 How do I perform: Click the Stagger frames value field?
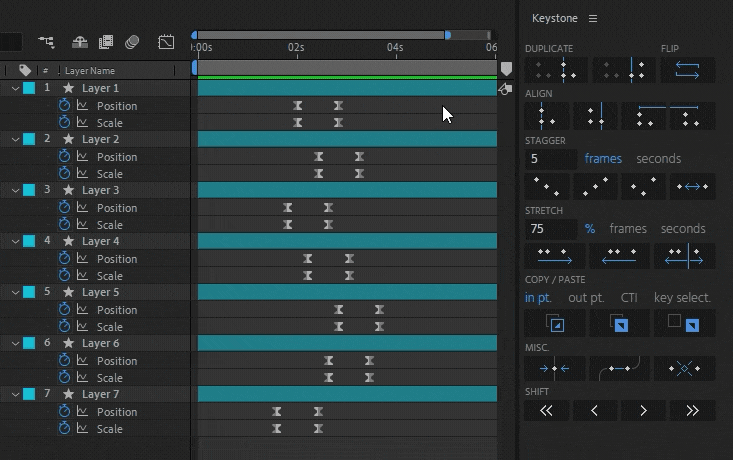click(550, 158)
